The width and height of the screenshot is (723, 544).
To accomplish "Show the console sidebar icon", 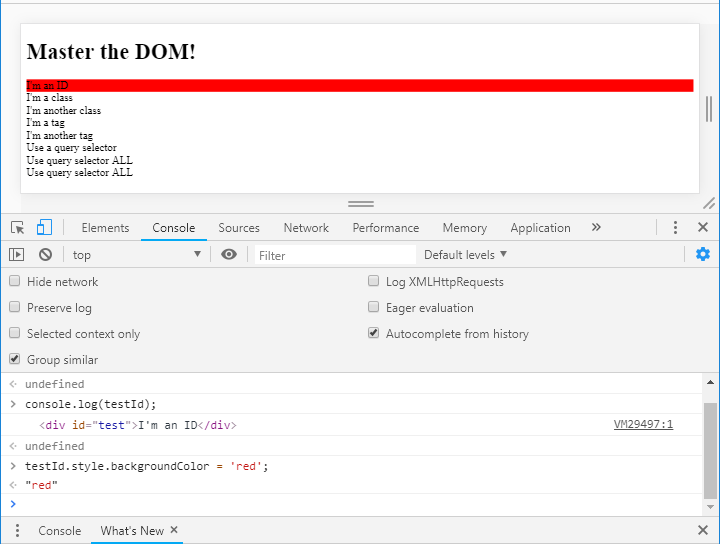I will coord(17,254).
